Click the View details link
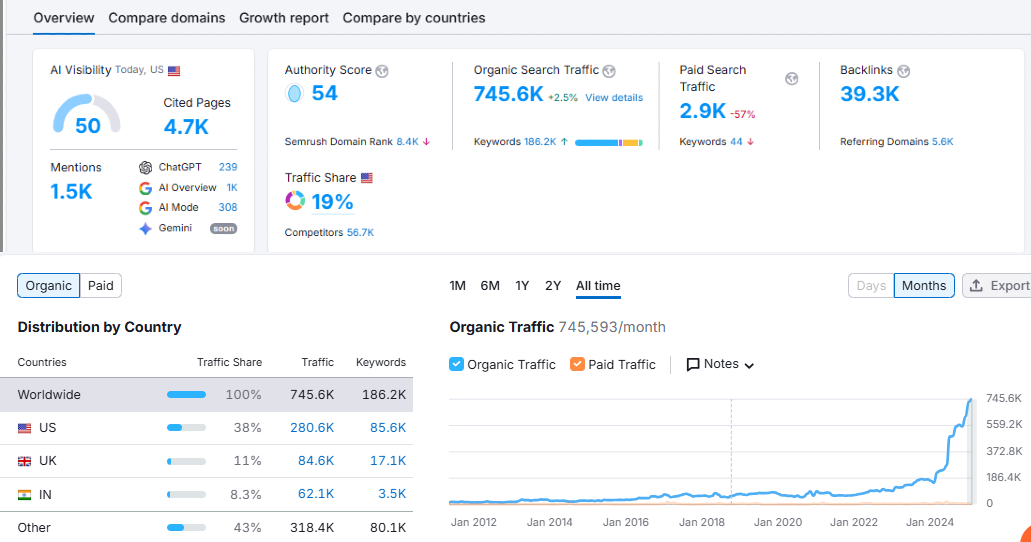This screenshot has height=542, width=1031. [x=614, y=98]
